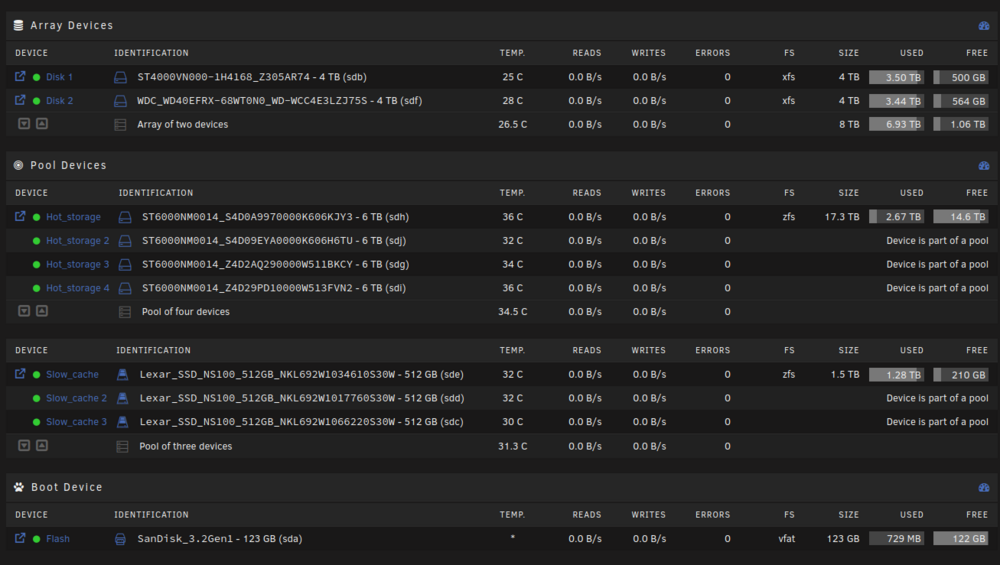Spin down pool of three devices
1000x565 pixels.
(24, 446)
